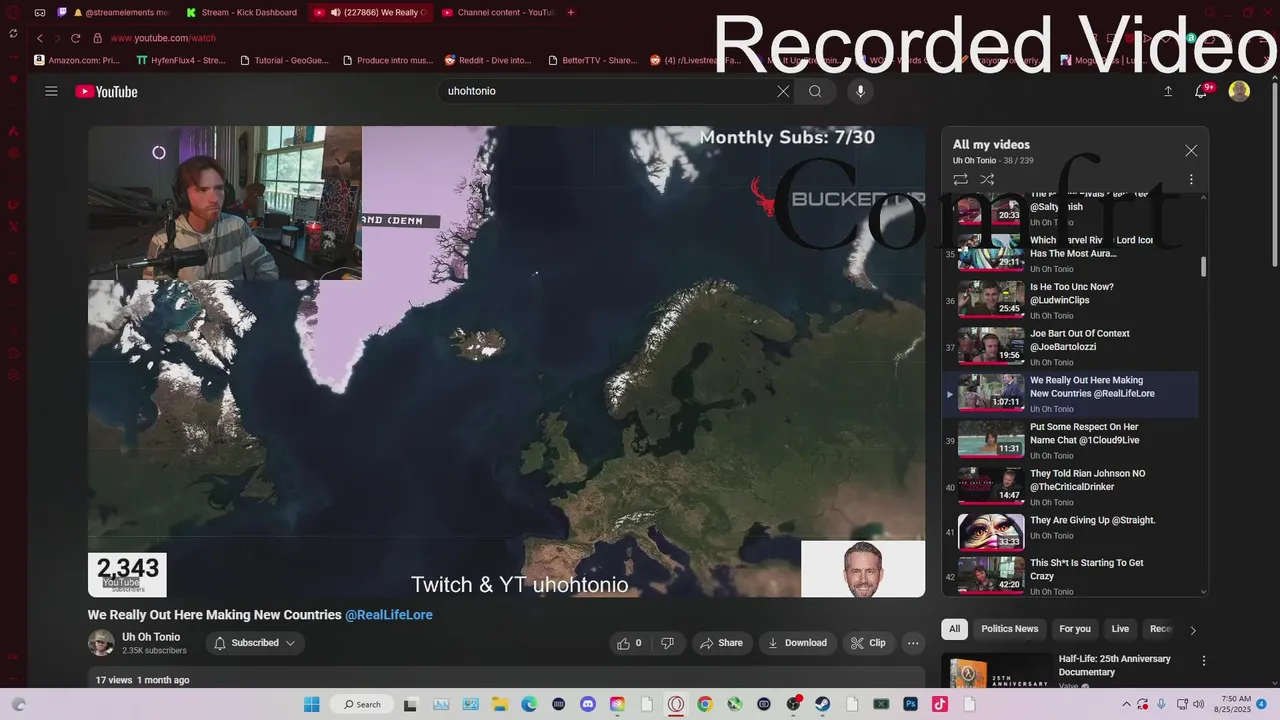Download this video
The width and height of the screenshot is (1280, 720).
[x=797, y=643]
